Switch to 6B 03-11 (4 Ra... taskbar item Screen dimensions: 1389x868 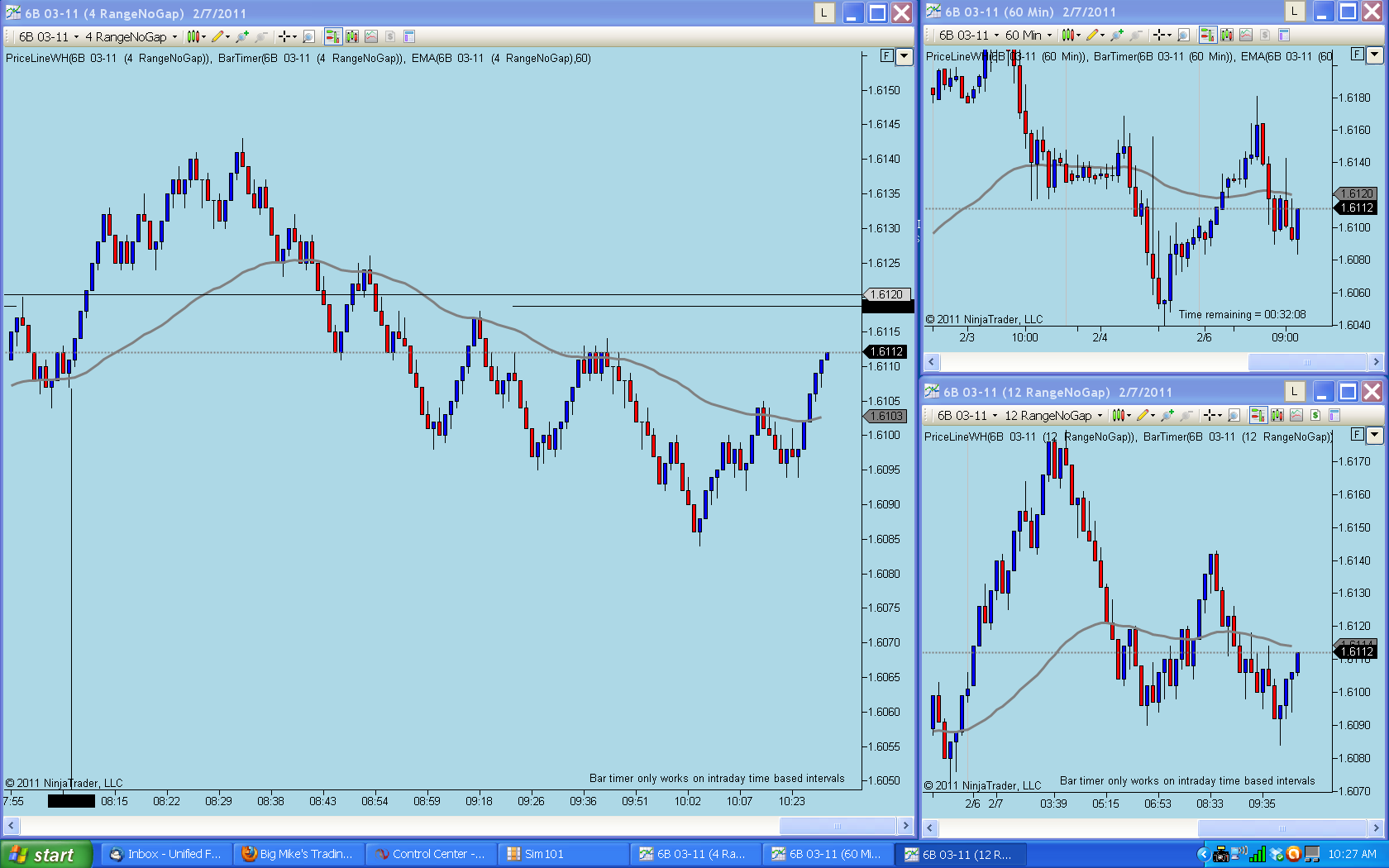pos(695,855)
